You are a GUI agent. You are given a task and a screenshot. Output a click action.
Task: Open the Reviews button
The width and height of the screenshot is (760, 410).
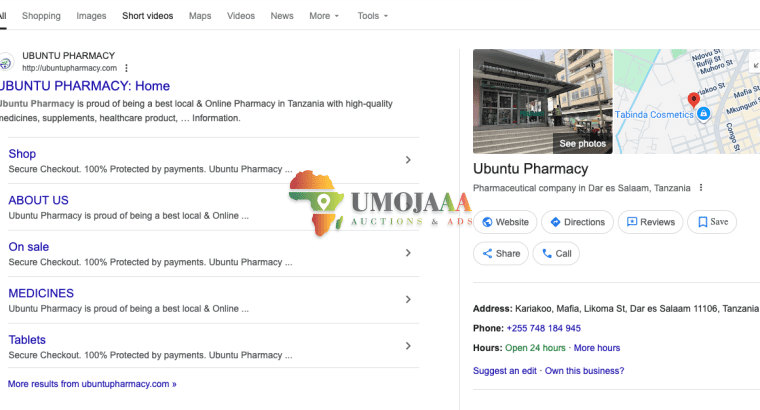tap(650, 222)
